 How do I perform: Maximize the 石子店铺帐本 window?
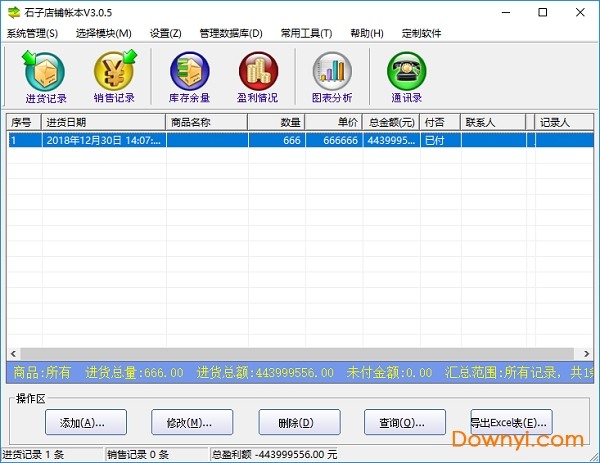543,13
